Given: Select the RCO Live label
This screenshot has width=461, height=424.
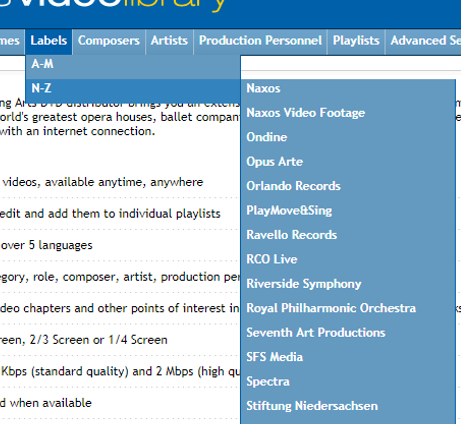Looking at the screenshot, I should pyautogui.click(x=348, y=259).
